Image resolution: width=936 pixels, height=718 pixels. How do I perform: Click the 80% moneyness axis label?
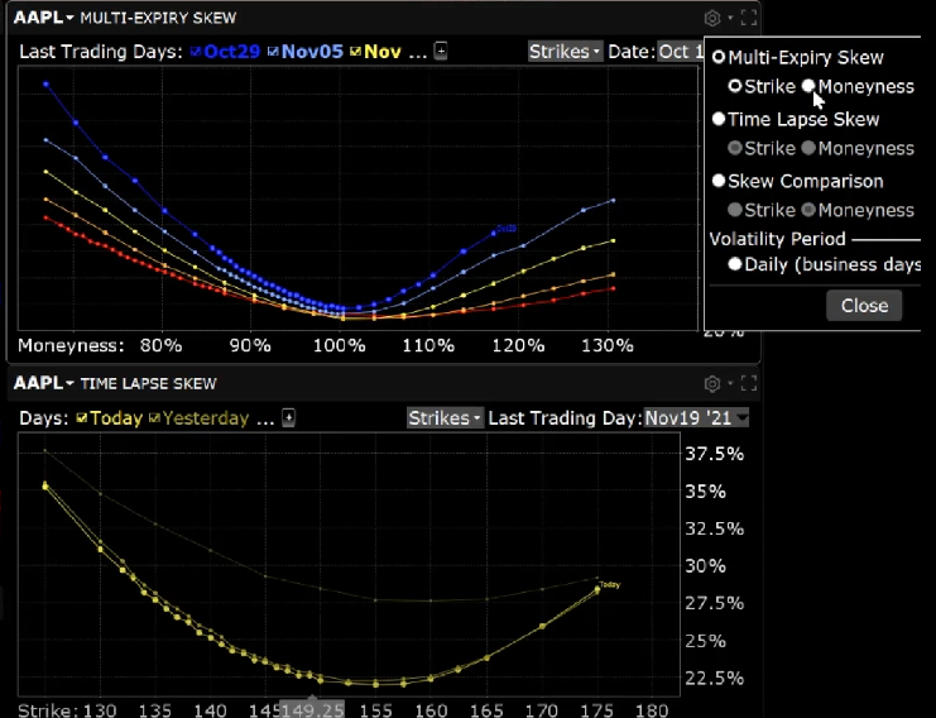click(x=161, y=346)
